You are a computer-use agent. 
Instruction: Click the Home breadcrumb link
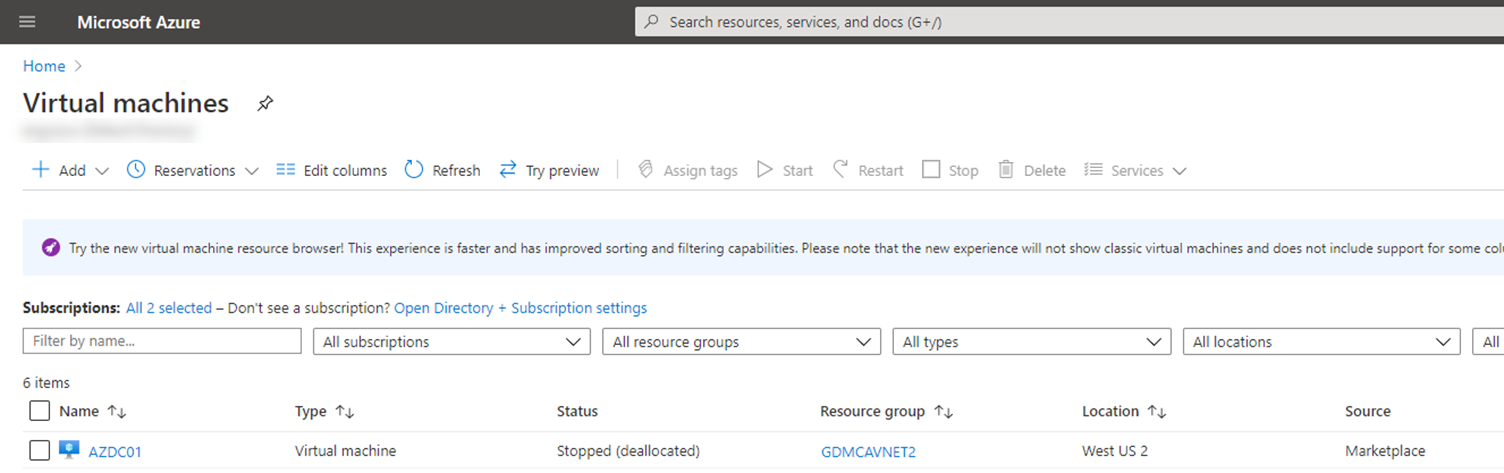click(44, 66)
